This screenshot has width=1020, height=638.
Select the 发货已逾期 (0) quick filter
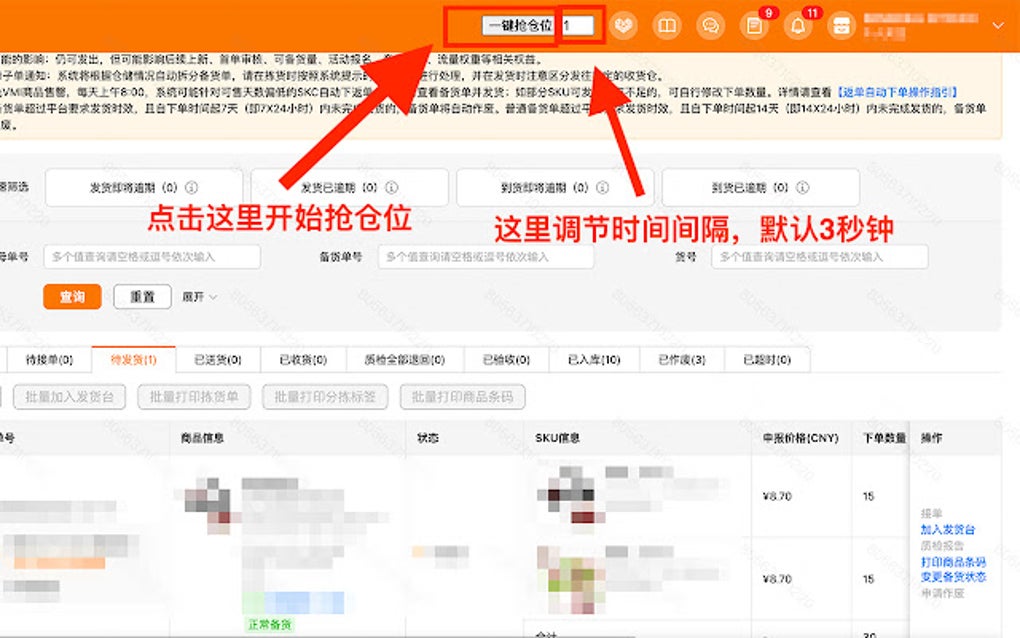(x=349, y=187)
